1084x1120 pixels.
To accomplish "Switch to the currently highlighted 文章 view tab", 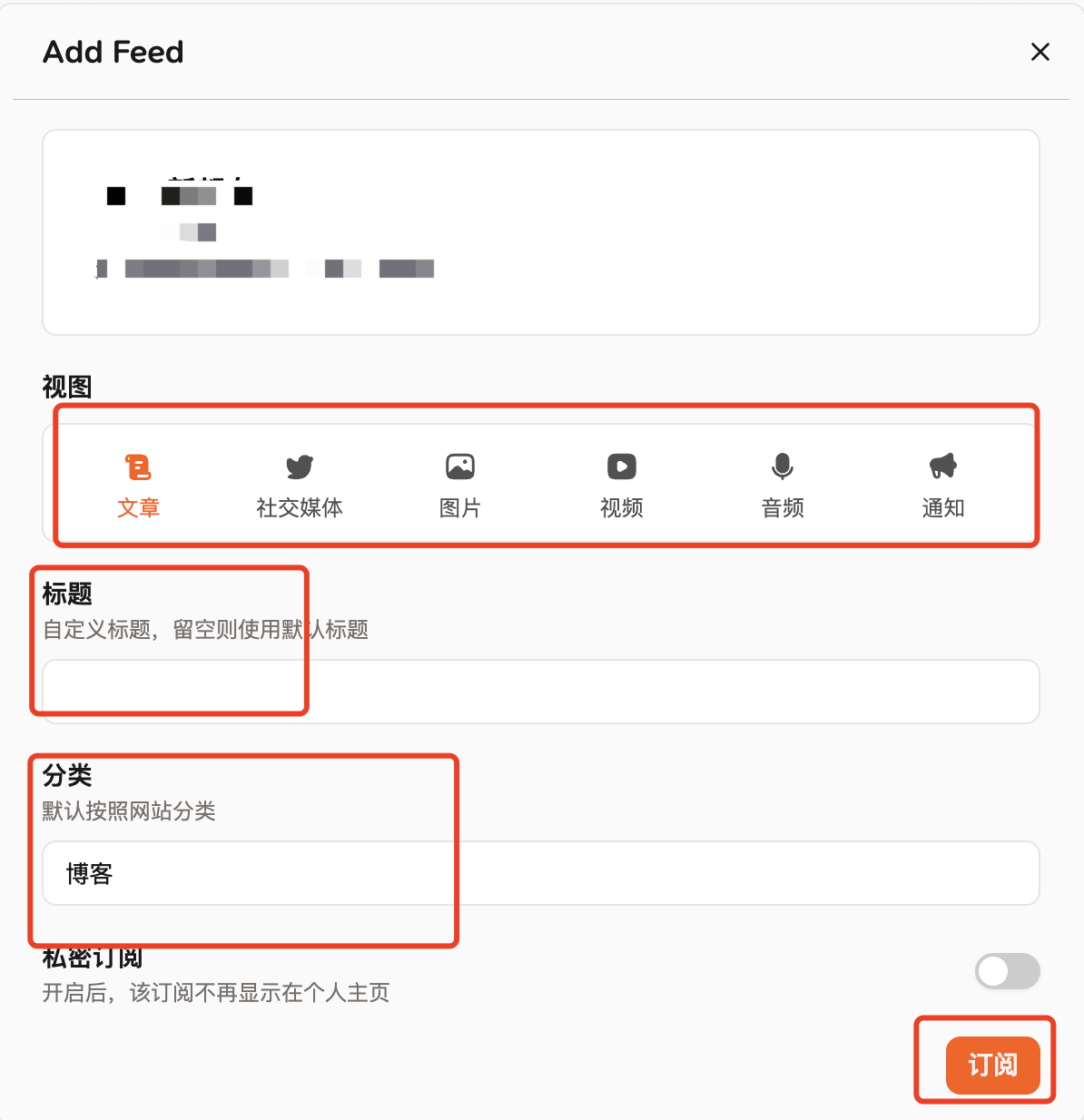I will click(x=138, y=484).
